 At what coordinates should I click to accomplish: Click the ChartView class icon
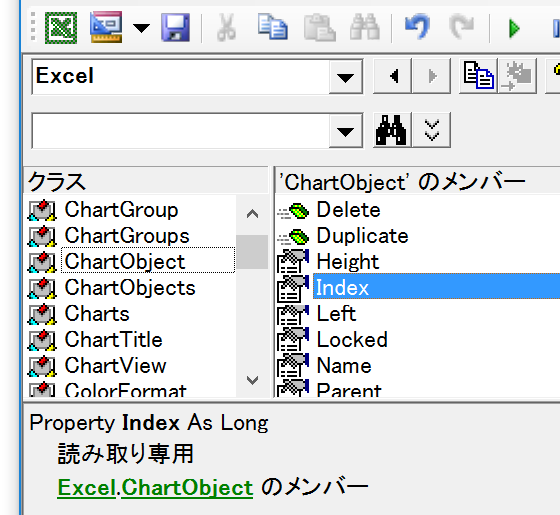42,366
